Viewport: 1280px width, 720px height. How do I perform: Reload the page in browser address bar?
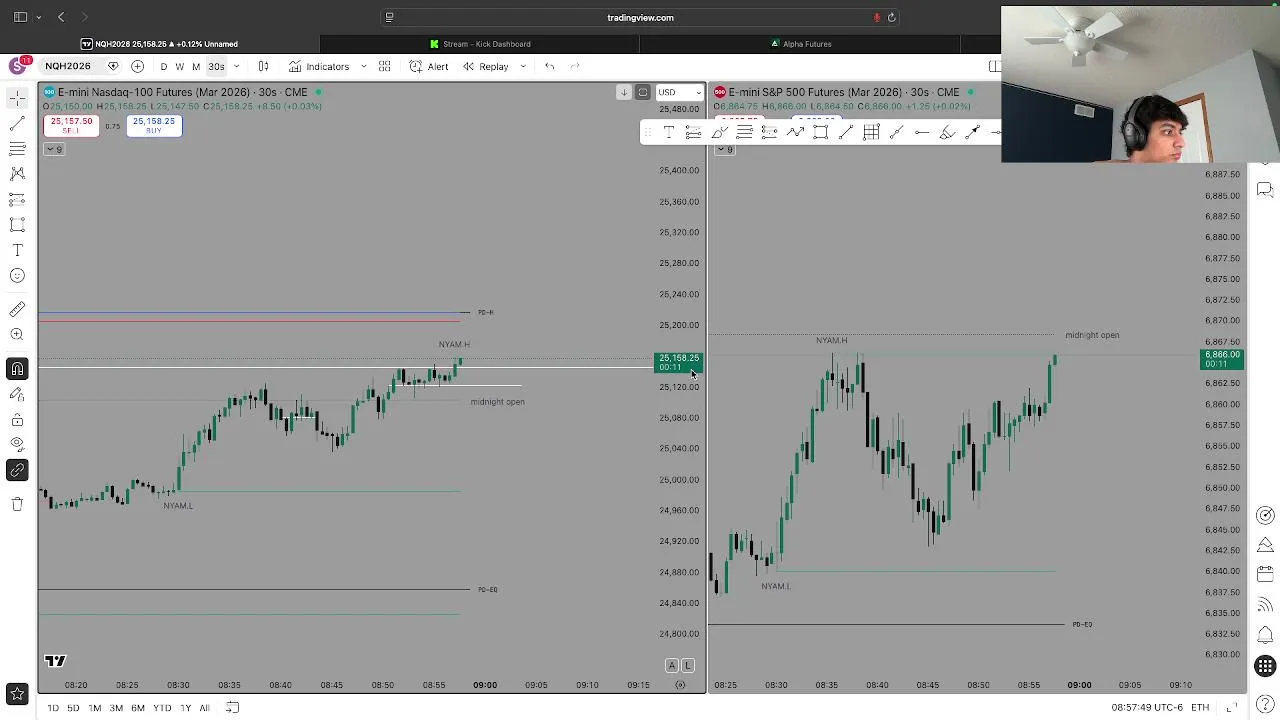(x=892, y=17)
